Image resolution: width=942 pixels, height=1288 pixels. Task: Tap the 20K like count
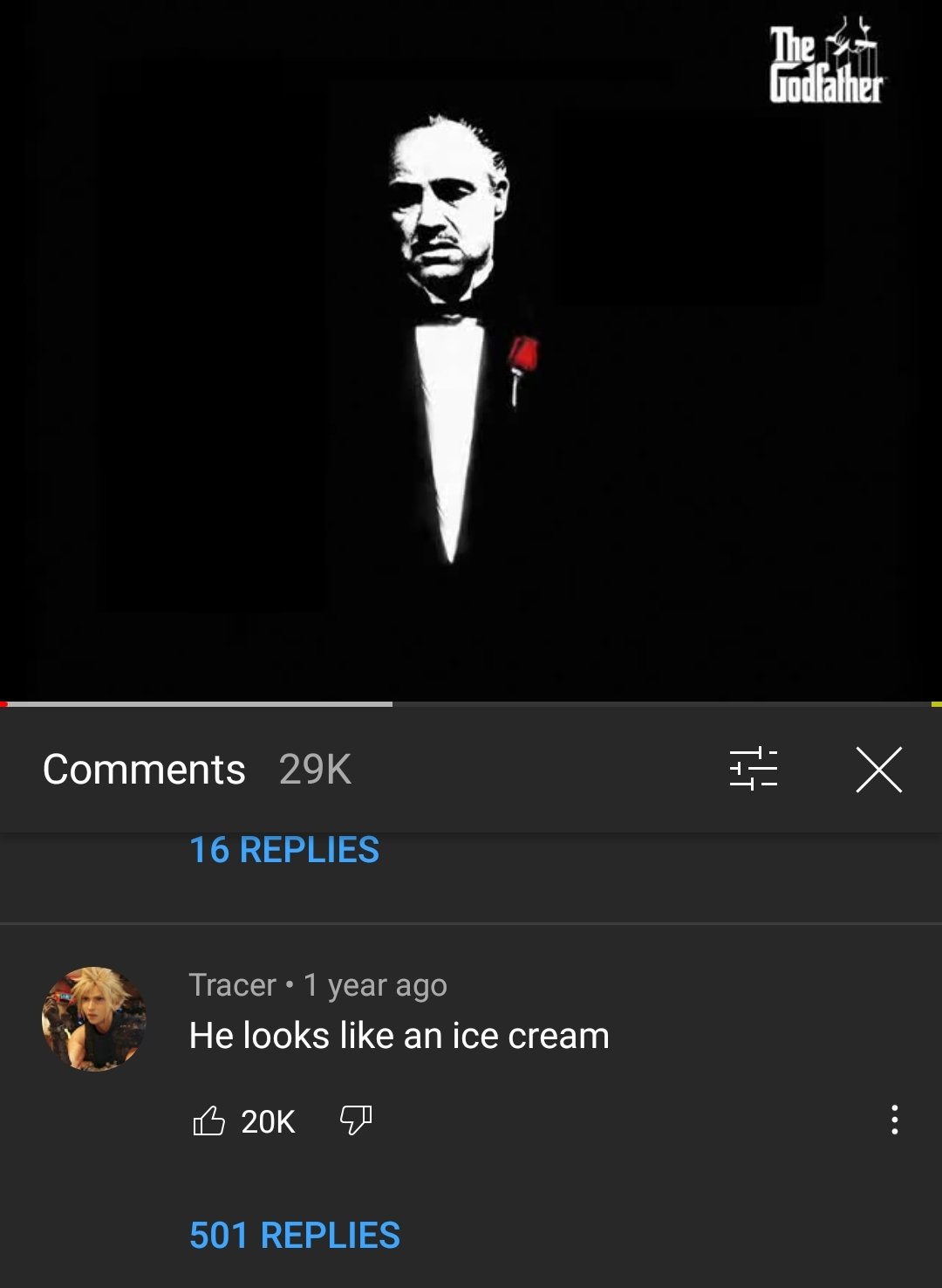[x=268, y=1121]
